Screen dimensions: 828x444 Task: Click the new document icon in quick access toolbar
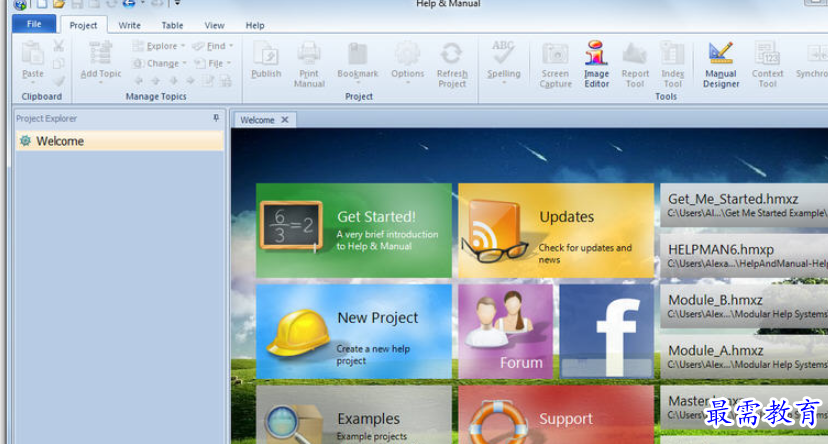[x=41, y=4]
